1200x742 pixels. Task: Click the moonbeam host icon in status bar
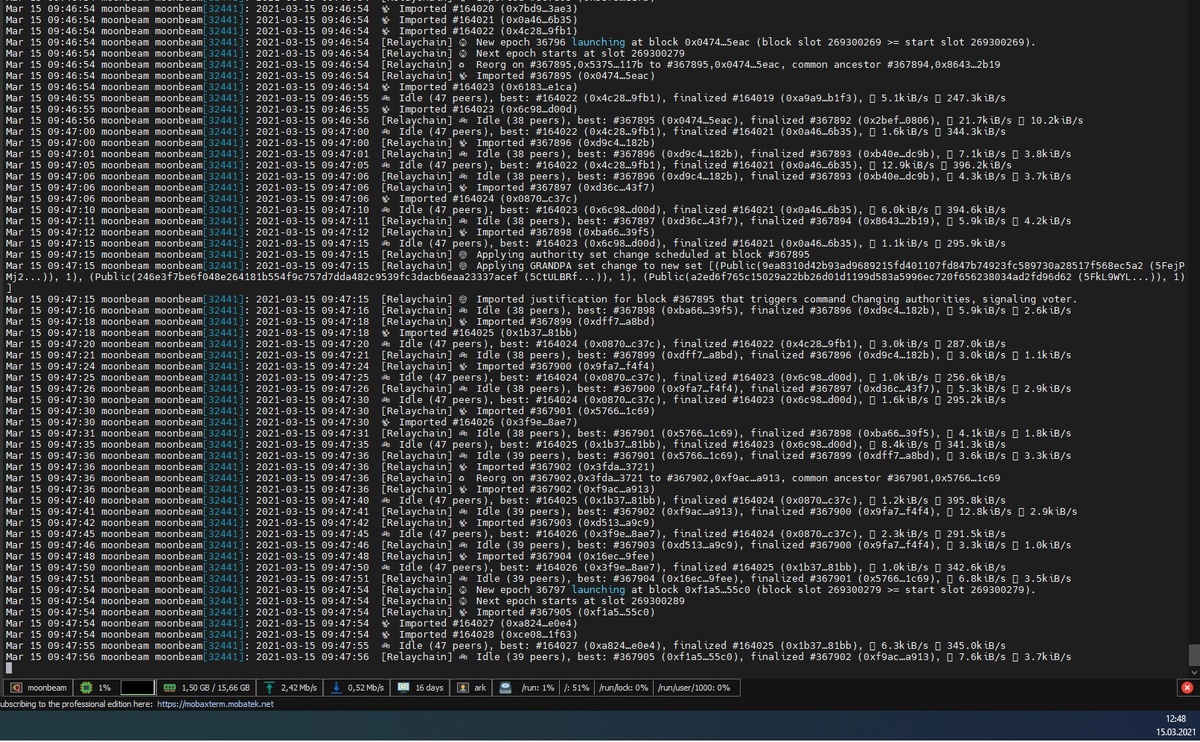[x=18, y=688]
